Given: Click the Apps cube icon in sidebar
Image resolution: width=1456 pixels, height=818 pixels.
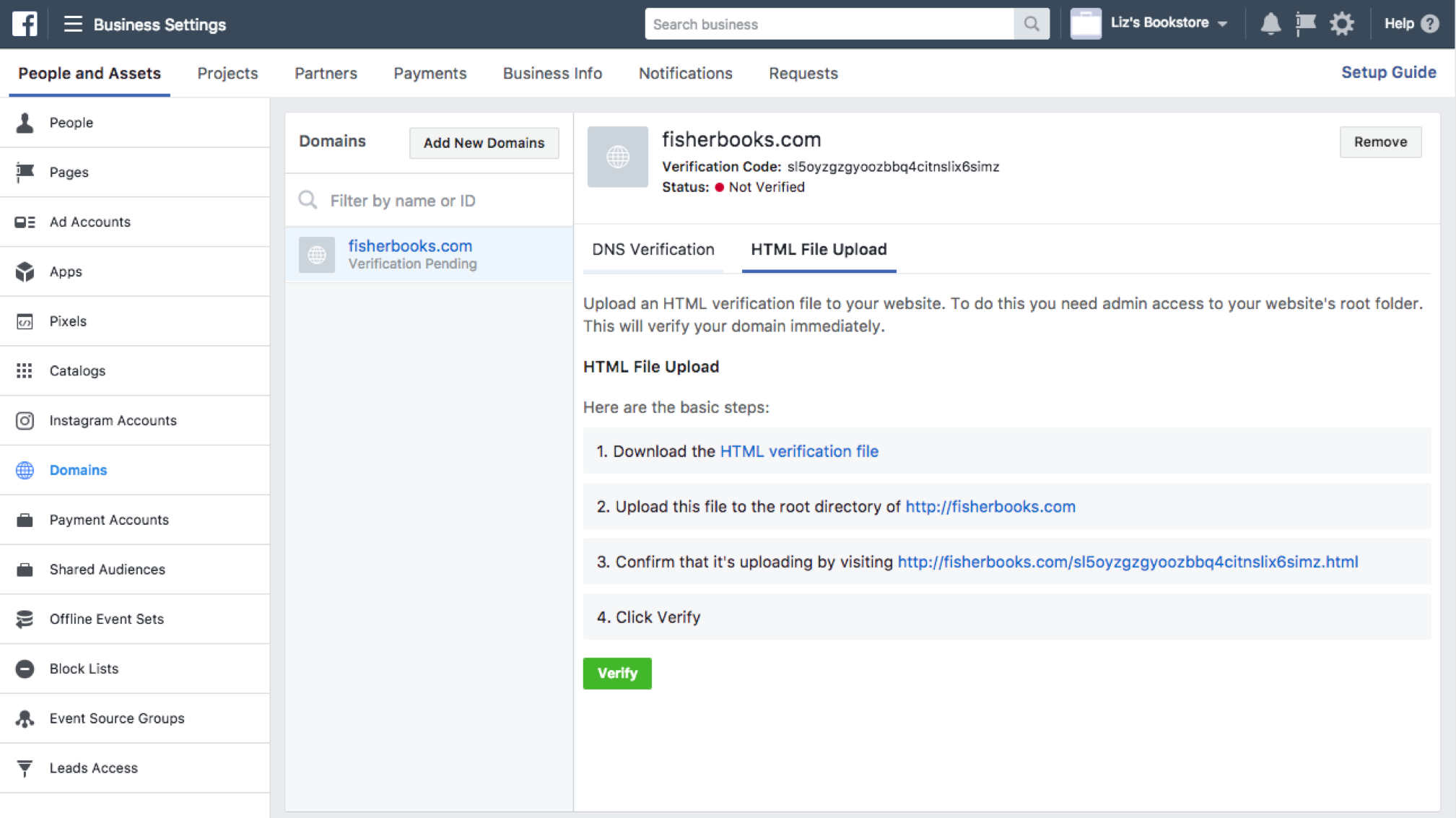Looking at the screenshot, I should pyautogui.click(x=25, y=271).
